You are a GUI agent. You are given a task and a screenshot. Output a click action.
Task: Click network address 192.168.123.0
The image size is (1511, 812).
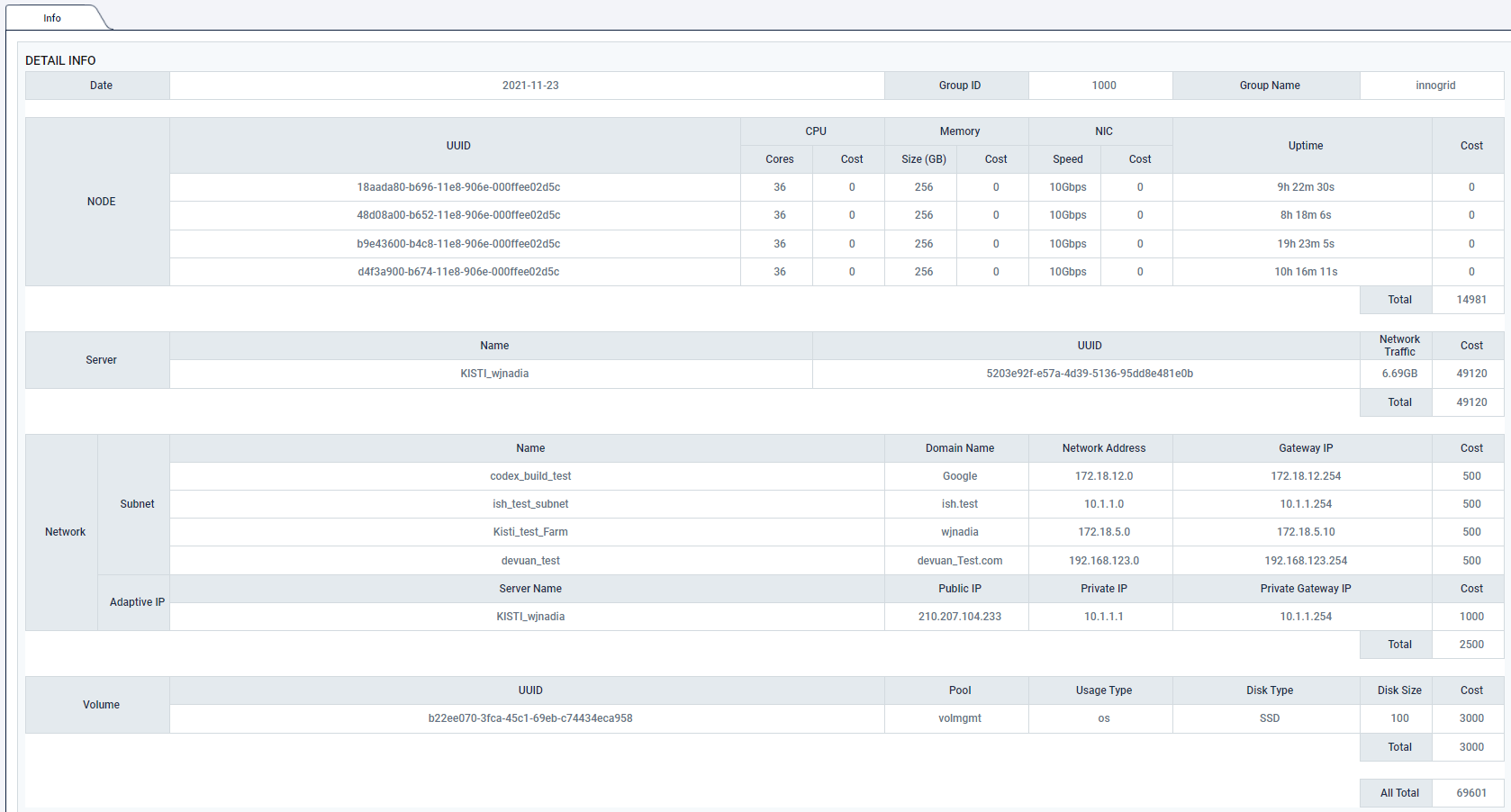(x=1104, y=561)
